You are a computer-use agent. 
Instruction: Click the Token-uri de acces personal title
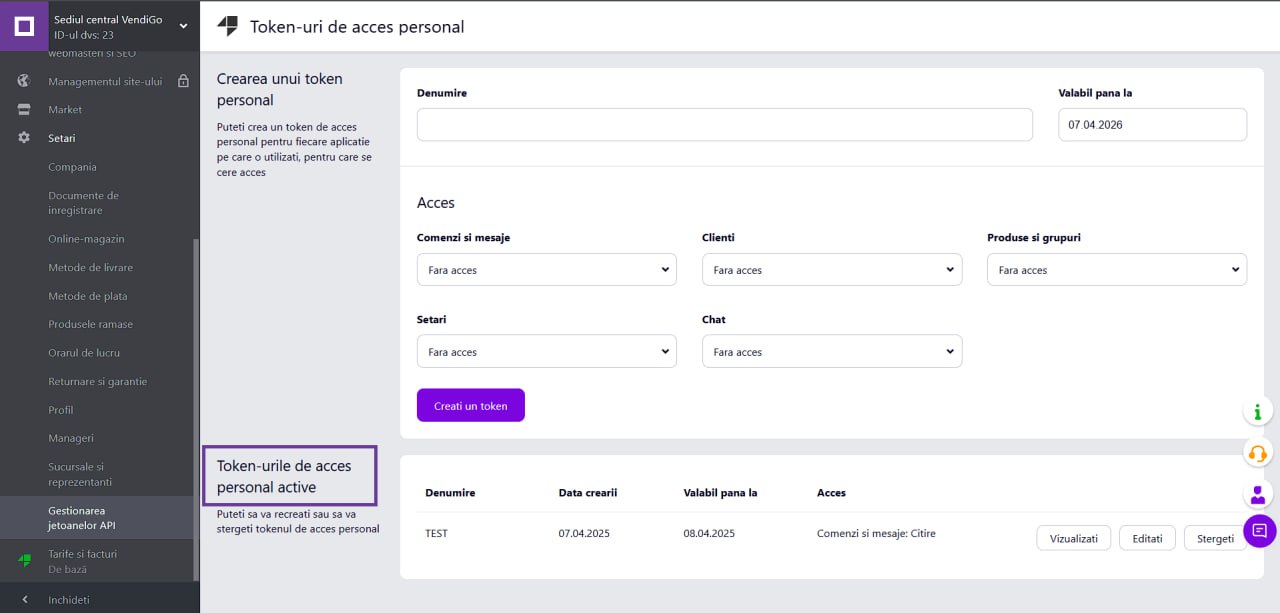point(357,27)
